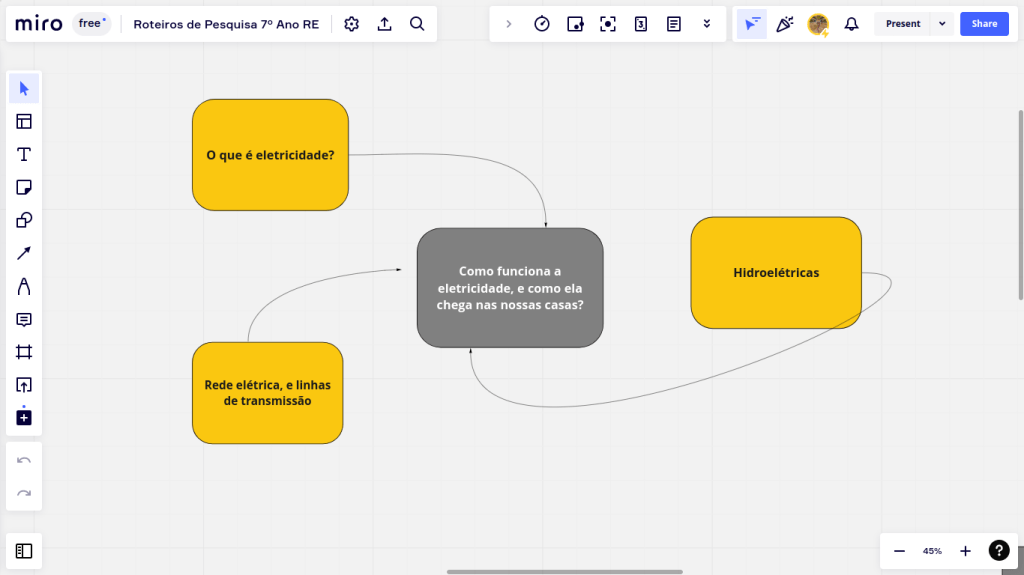Open the notifications bell
This screenshot has height=575, width=1024.
pos(851,24)
